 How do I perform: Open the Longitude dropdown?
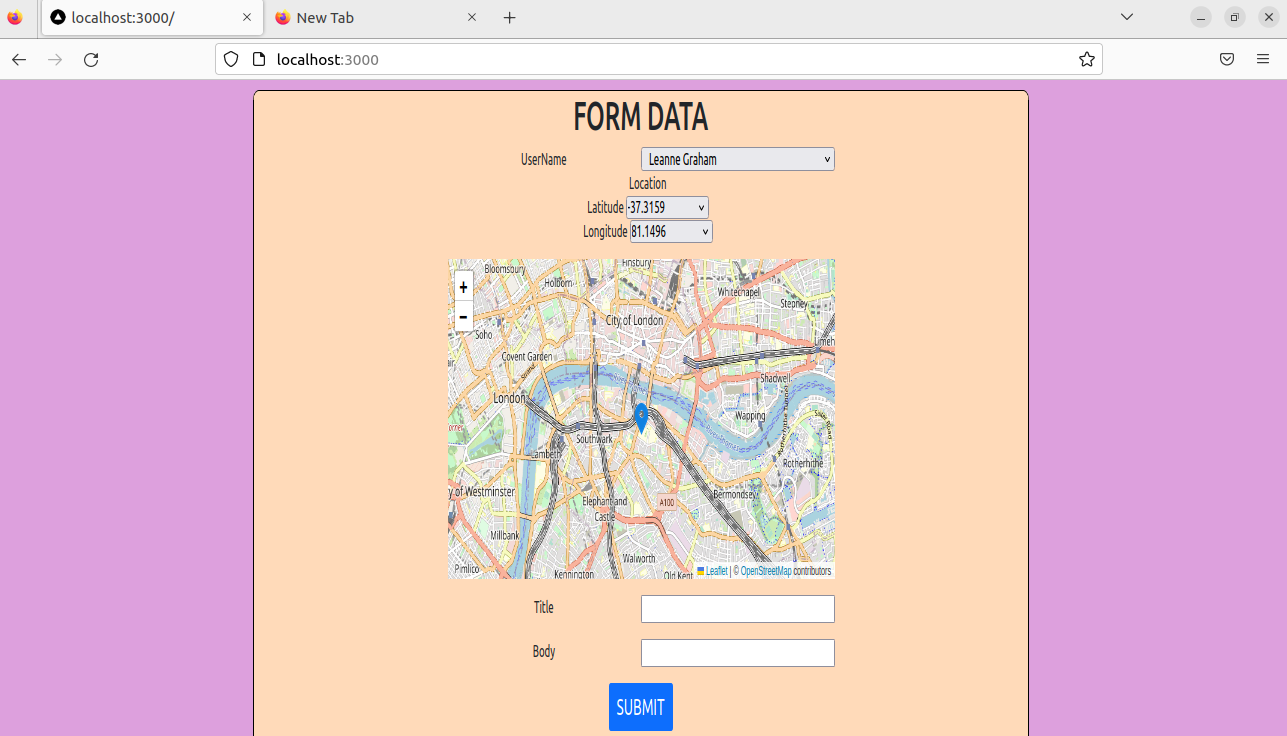coord(670,231)
